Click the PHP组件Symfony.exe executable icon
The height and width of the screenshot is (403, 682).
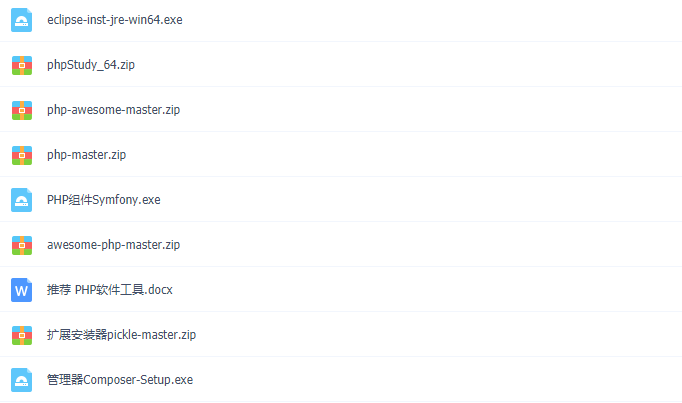(21, 200)
